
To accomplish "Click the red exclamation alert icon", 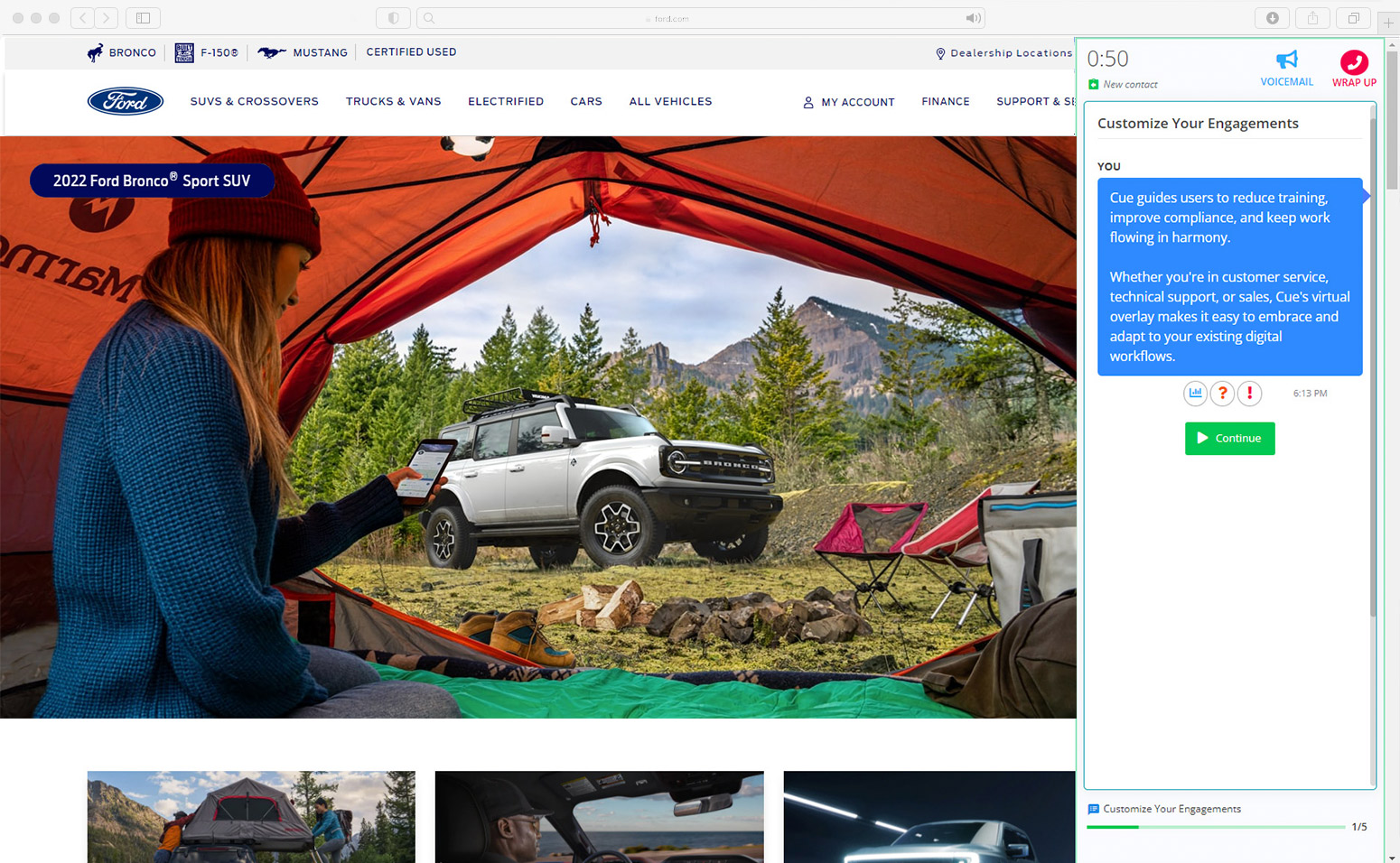I will (x=1249, y=393).
